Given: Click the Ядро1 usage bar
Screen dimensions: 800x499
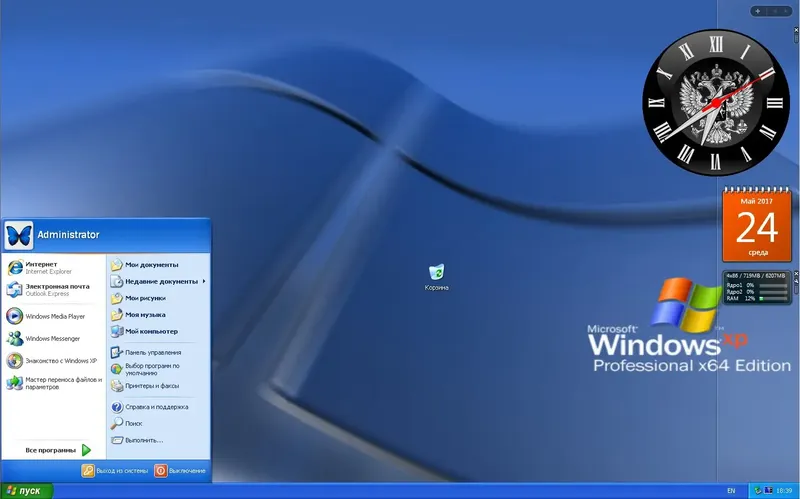Looking at the screenshot, I should pos(773,285).
